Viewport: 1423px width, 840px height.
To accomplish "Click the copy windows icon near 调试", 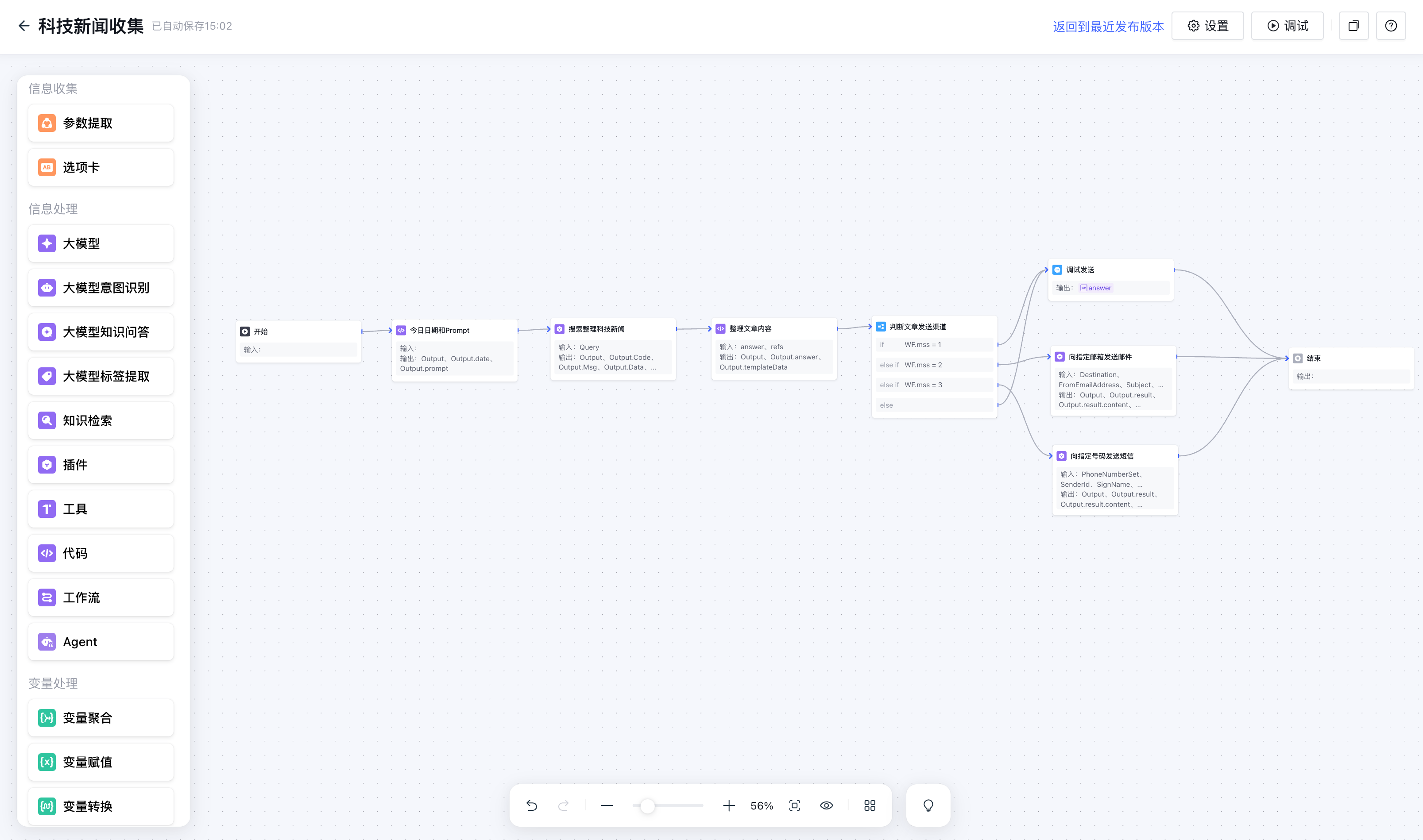I will [x=1353, y=26].
